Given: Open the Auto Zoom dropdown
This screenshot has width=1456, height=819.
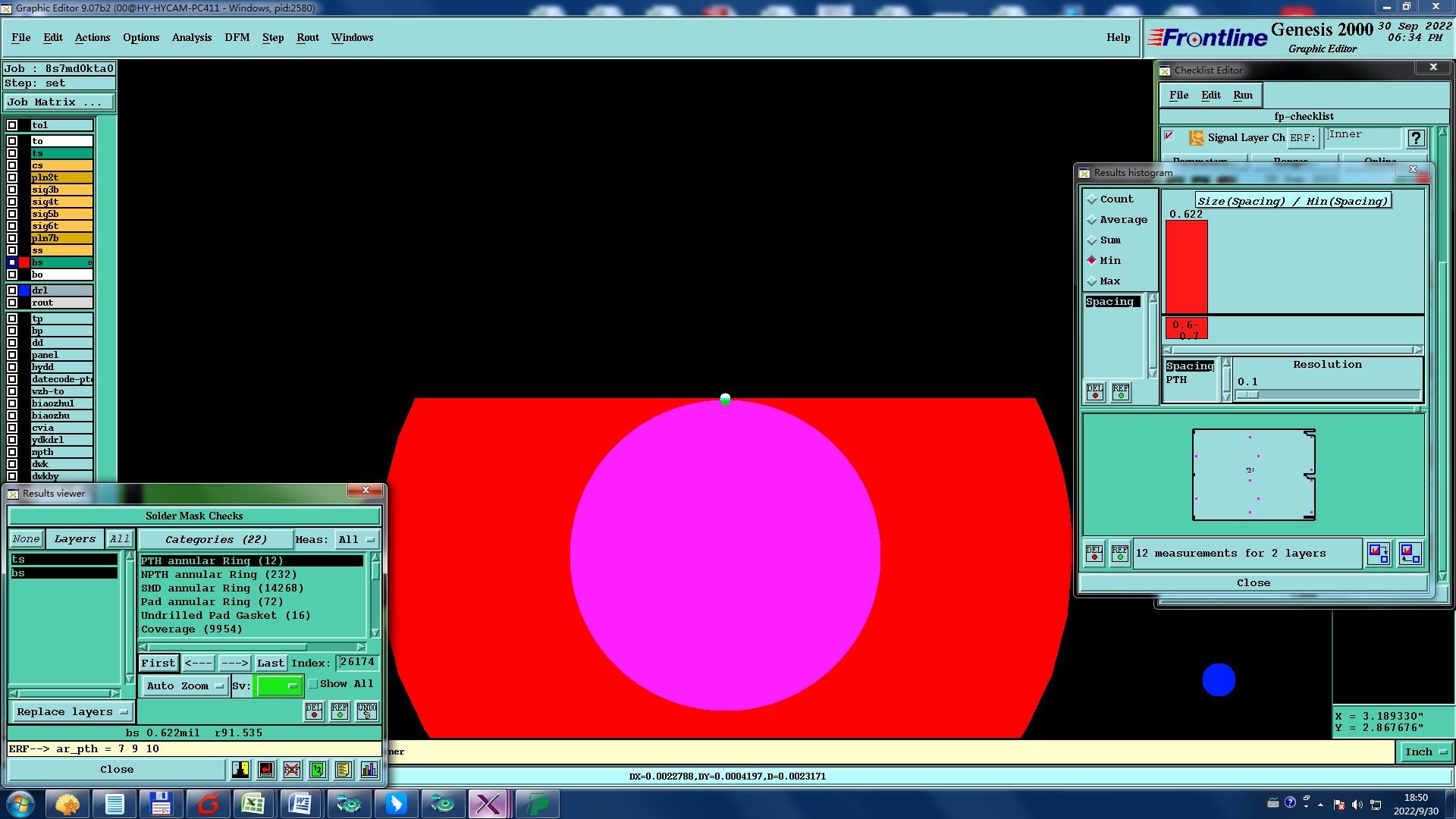Looking at the screenshot, I should tap(185, 686).
